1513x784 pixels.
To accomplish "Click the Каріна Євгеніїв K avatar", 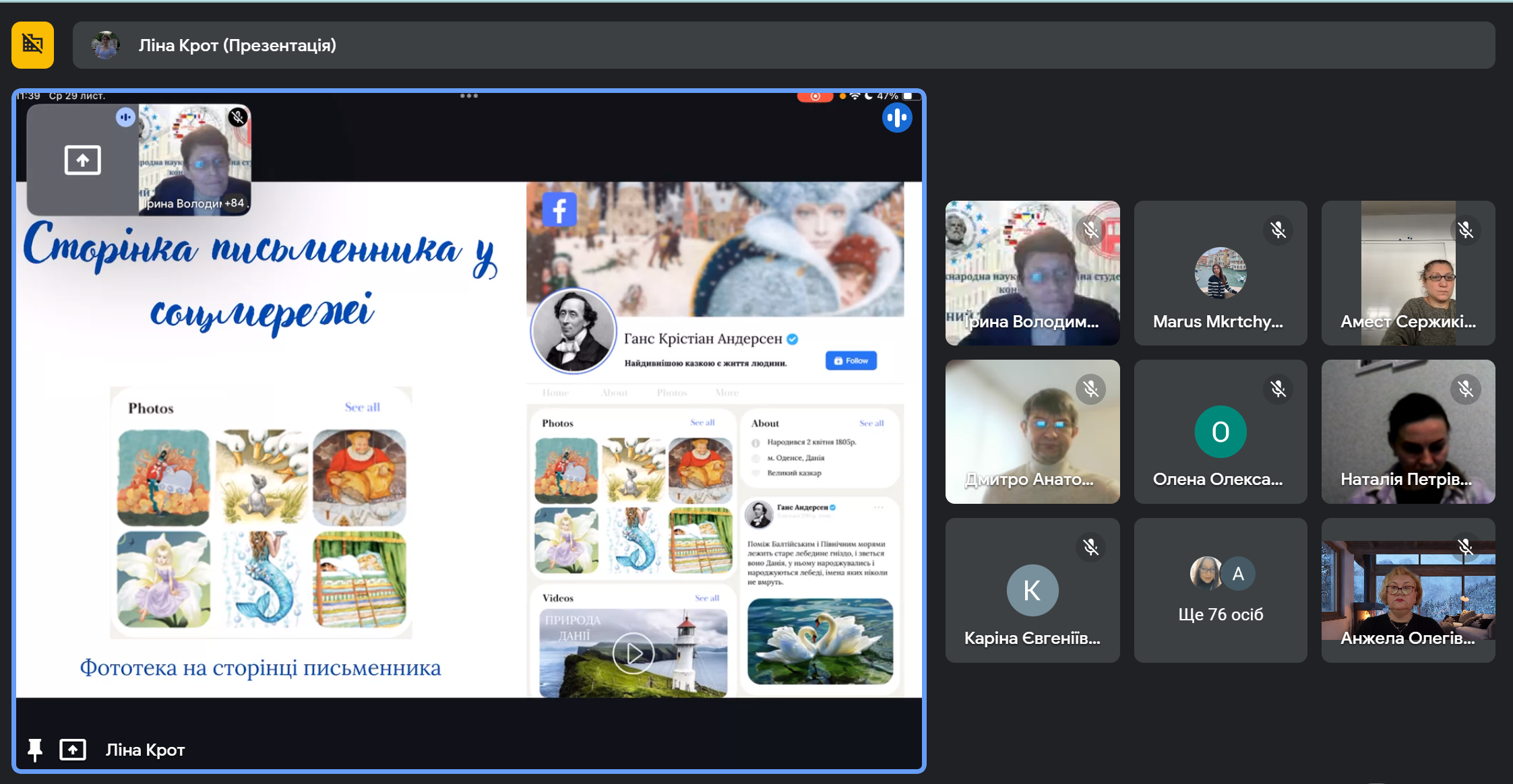I will 1032,590.
